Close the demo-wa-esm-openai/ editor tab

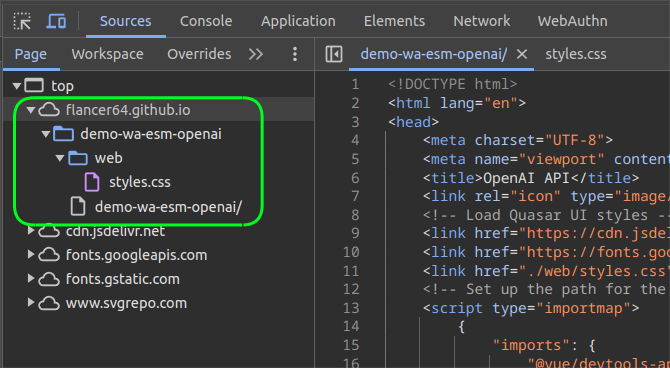[x=522, y=54]
